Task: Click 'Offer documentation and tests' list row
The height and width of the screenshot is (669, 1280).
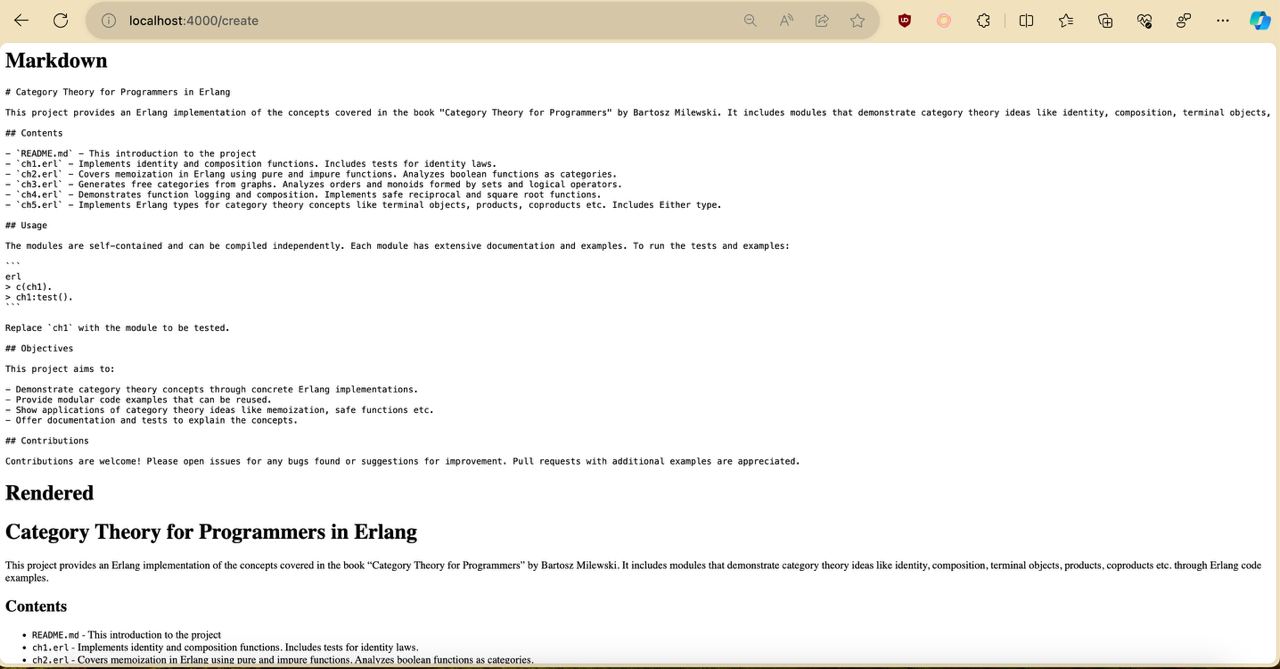Action: pyautogui.click(x=151, y=420)
